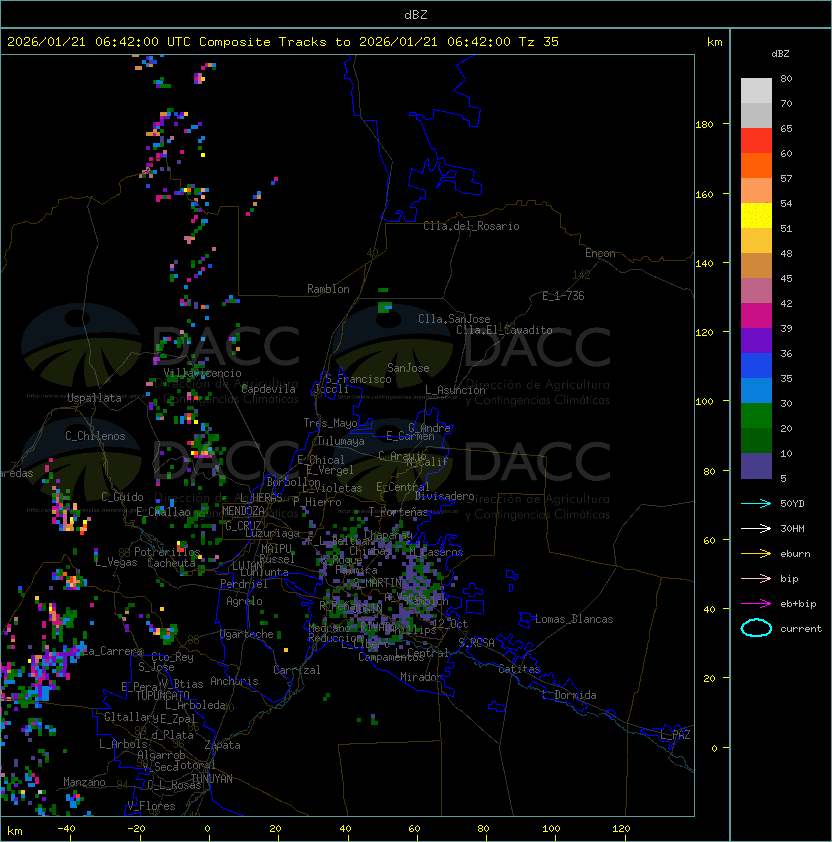This screenshot has width=832, height=842.
Task: Click the C_Guido map label
Action: 122,497
